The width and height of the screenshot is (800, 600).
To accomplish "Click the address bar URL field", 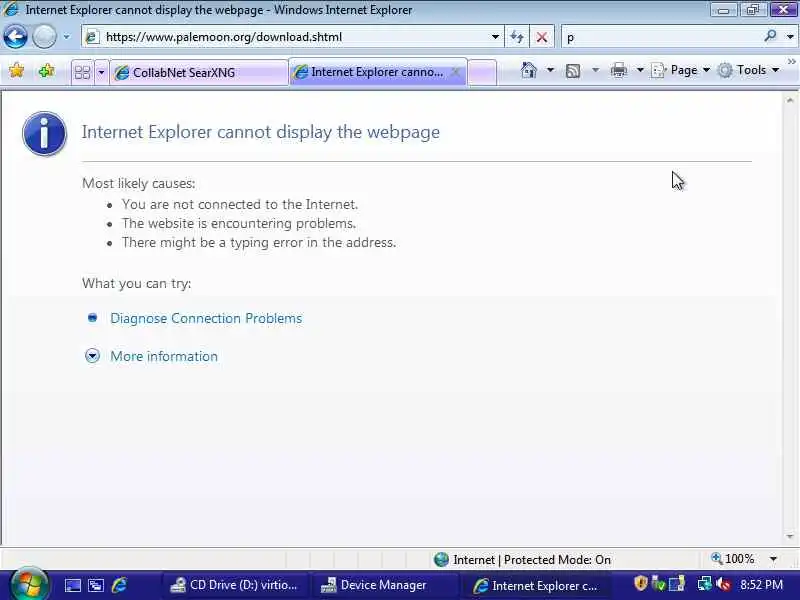I will (x=286, y=37).
